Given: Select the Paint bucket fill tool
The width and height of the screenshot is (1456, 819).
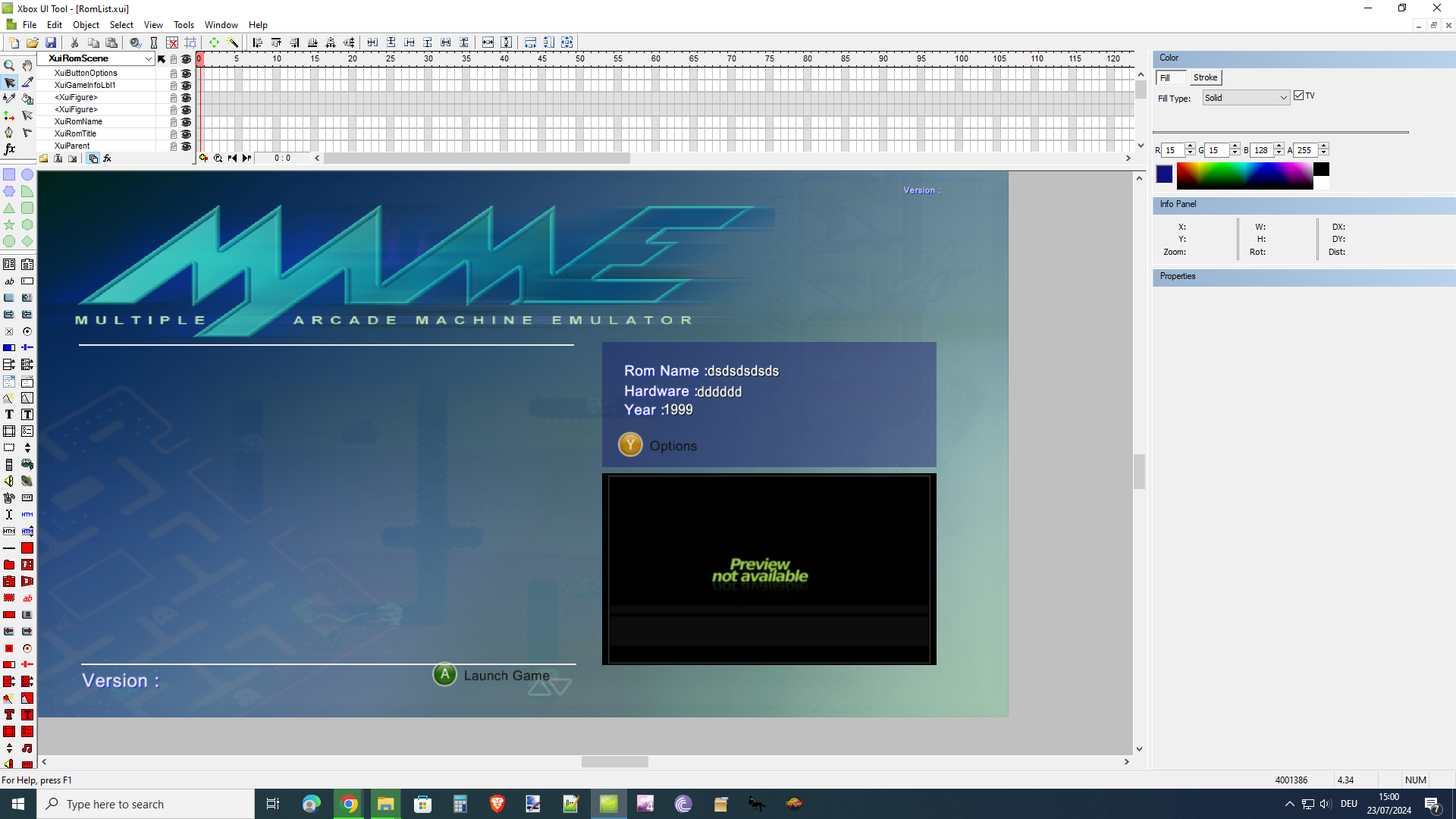Looking at the screenshot, I should [x=27, y=99].
